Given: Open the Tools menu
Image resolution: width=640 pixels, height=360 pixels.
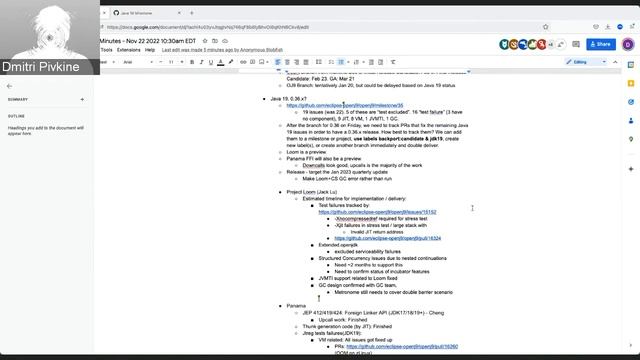Looking at the screenshot, I should coord(107,50).
